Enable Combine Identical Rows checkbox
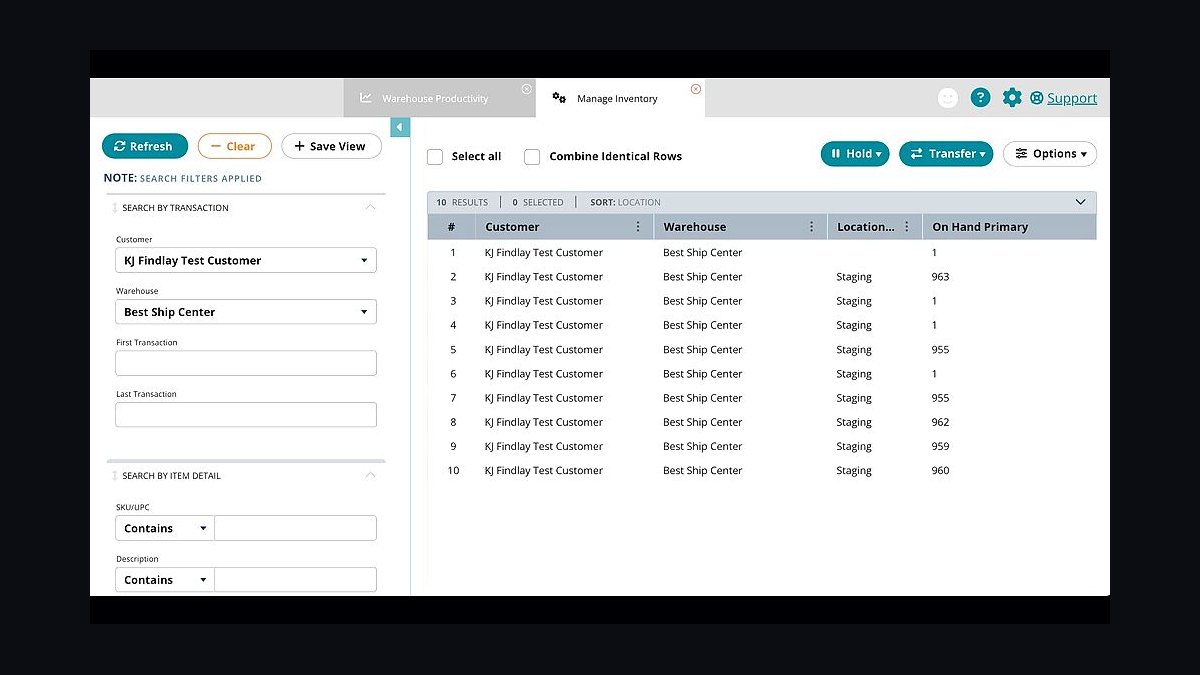The width and height of the screenshot is (1200, 675). (532, 157)
